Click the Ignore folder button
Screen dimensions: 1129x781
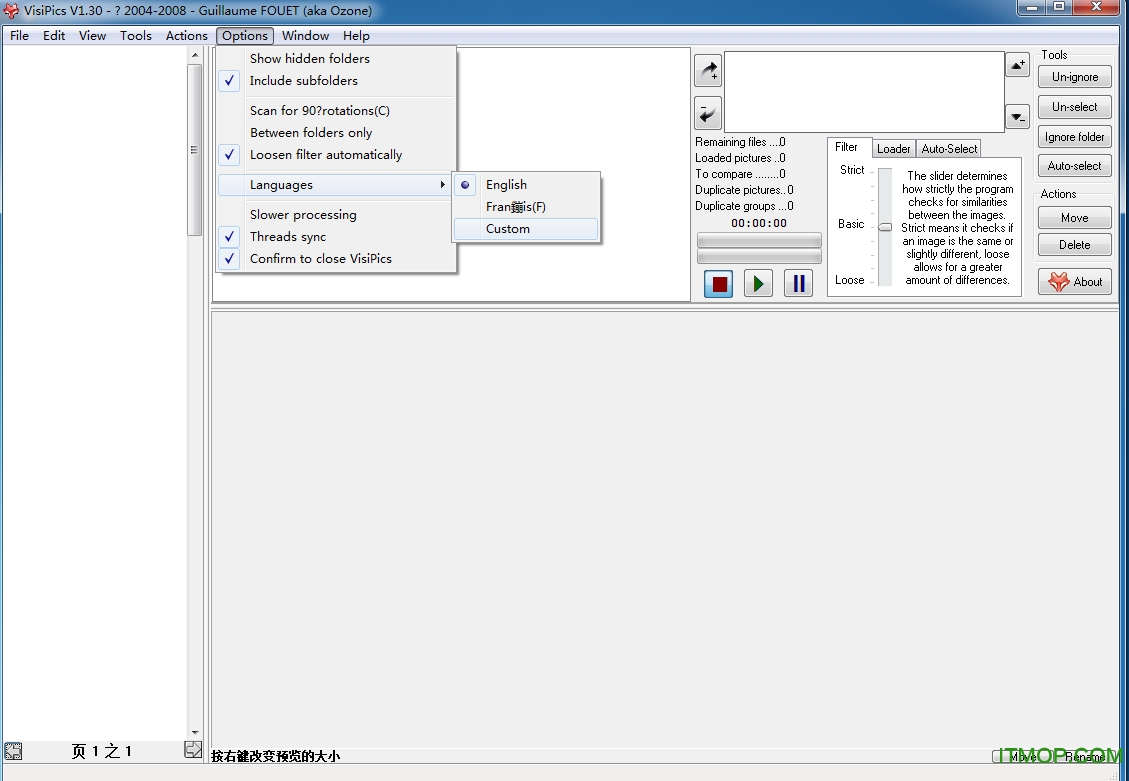point(1074,137)
